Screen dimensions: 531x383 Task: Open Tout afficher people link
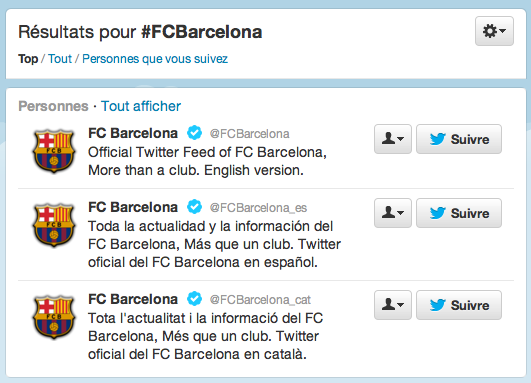coord(141,106)
